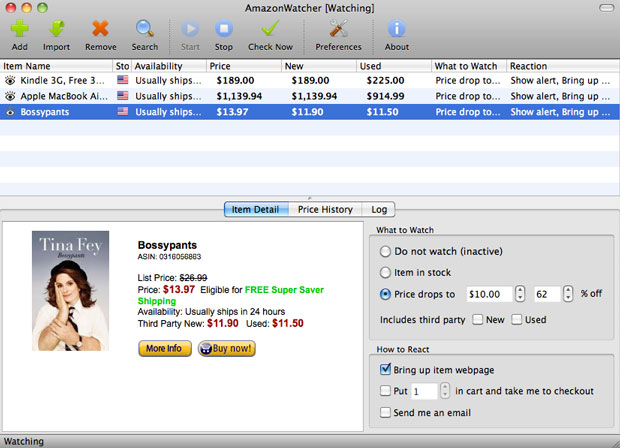620x448 pixels.
Task: Enable third party Used checkbox
Action: 516,319
